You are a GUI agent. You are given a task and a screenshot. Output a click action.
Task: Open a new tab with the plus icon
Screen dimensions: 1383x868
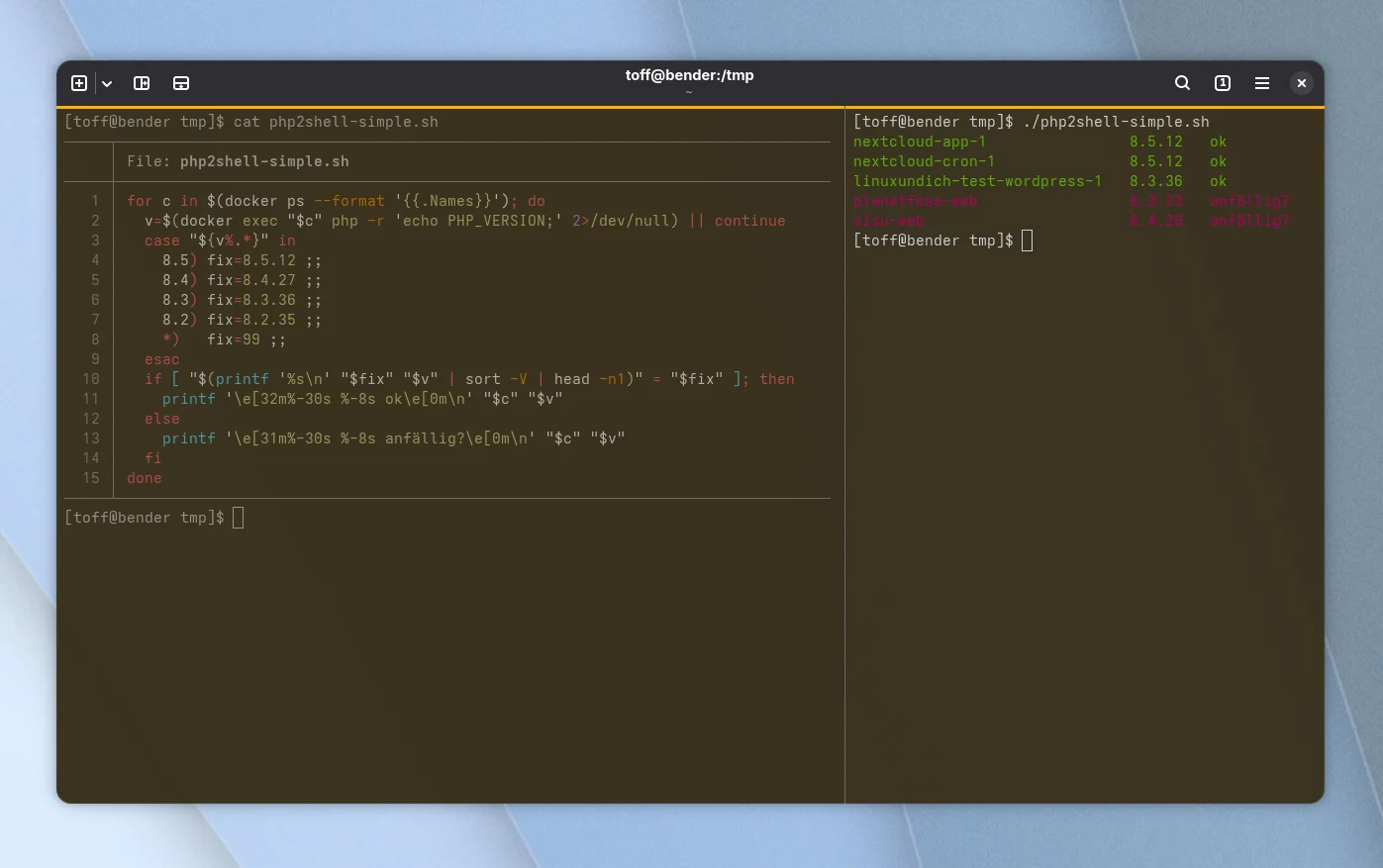tap(79, 83)
